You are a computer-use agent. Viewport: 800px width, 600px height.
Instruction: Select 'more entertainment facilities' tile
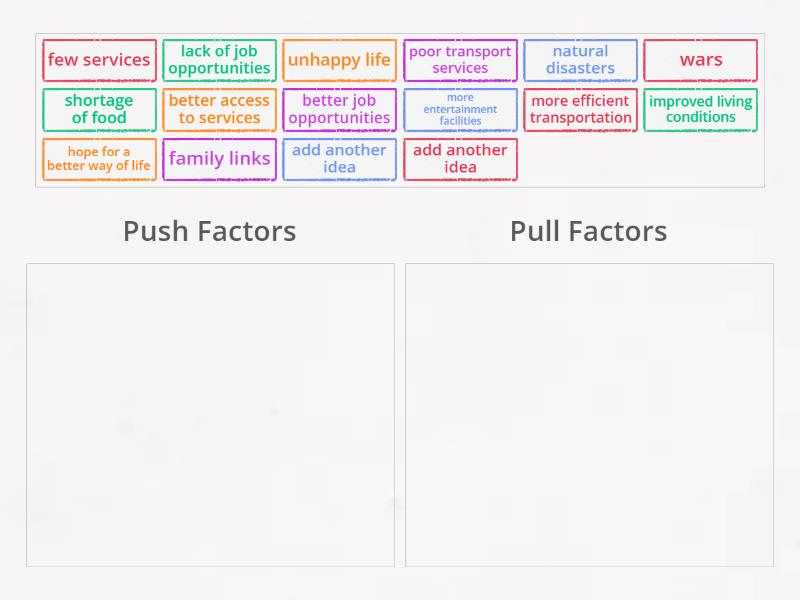click(460, 109)
